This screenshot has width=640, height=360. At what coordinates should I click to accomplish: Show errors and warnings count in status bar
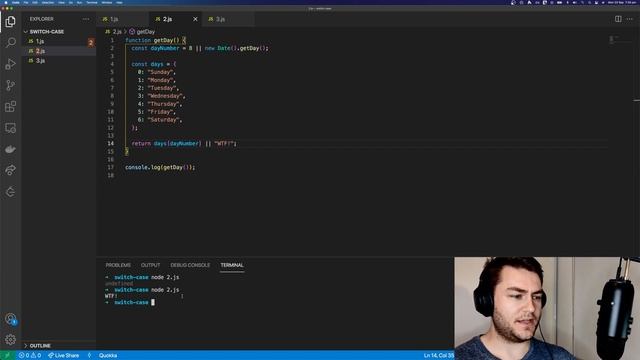(30, 356)
